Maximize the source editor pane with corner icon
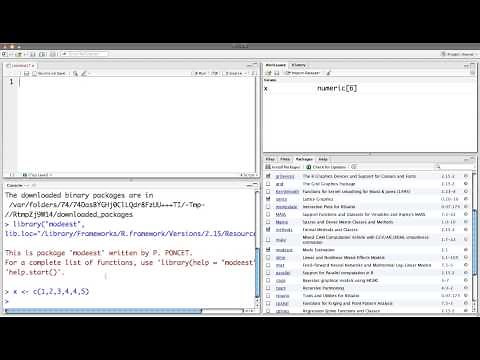 [255, 65]
